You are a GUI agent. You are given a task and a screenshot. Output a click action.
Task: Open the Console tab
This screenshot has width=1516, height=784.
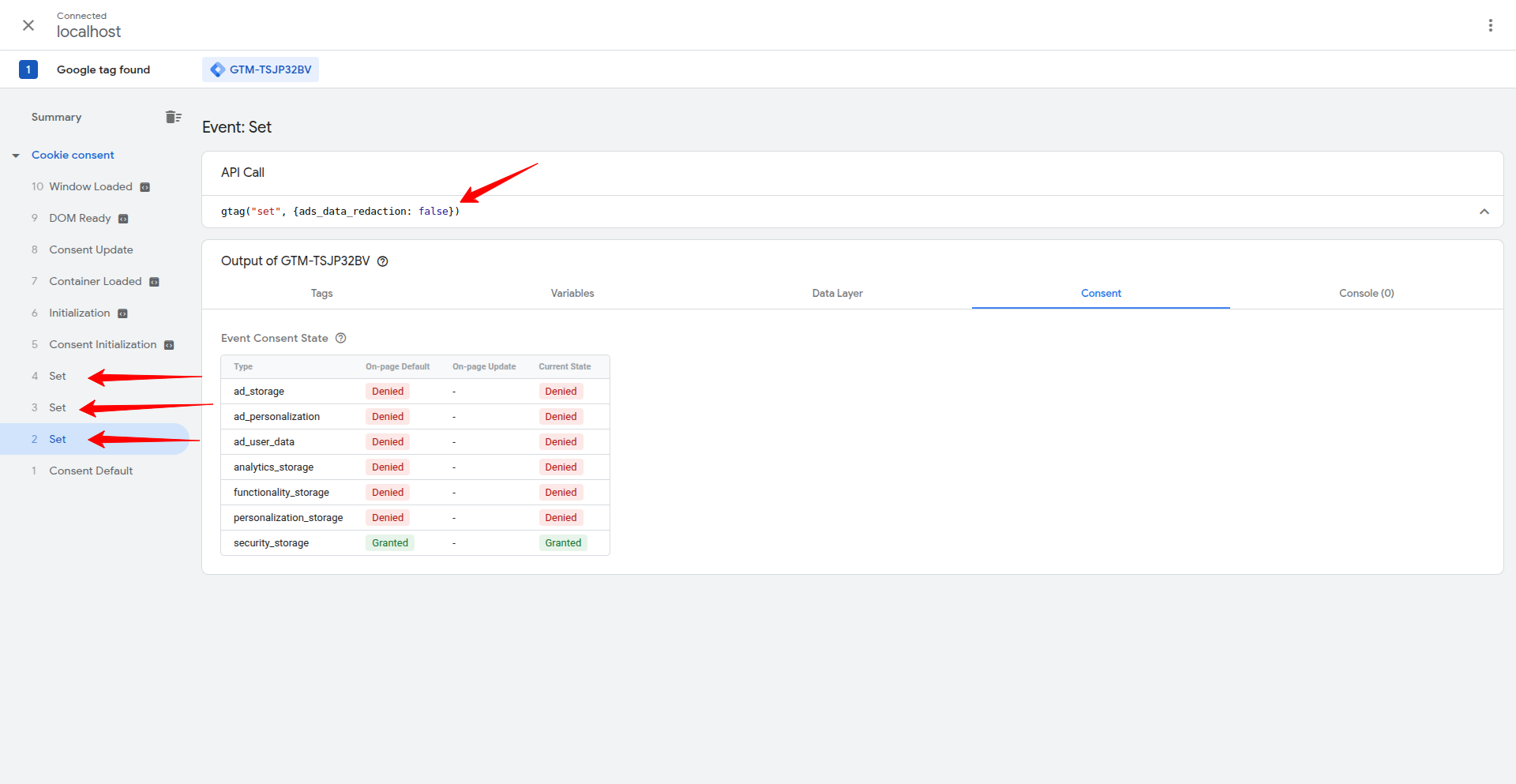1366,293
